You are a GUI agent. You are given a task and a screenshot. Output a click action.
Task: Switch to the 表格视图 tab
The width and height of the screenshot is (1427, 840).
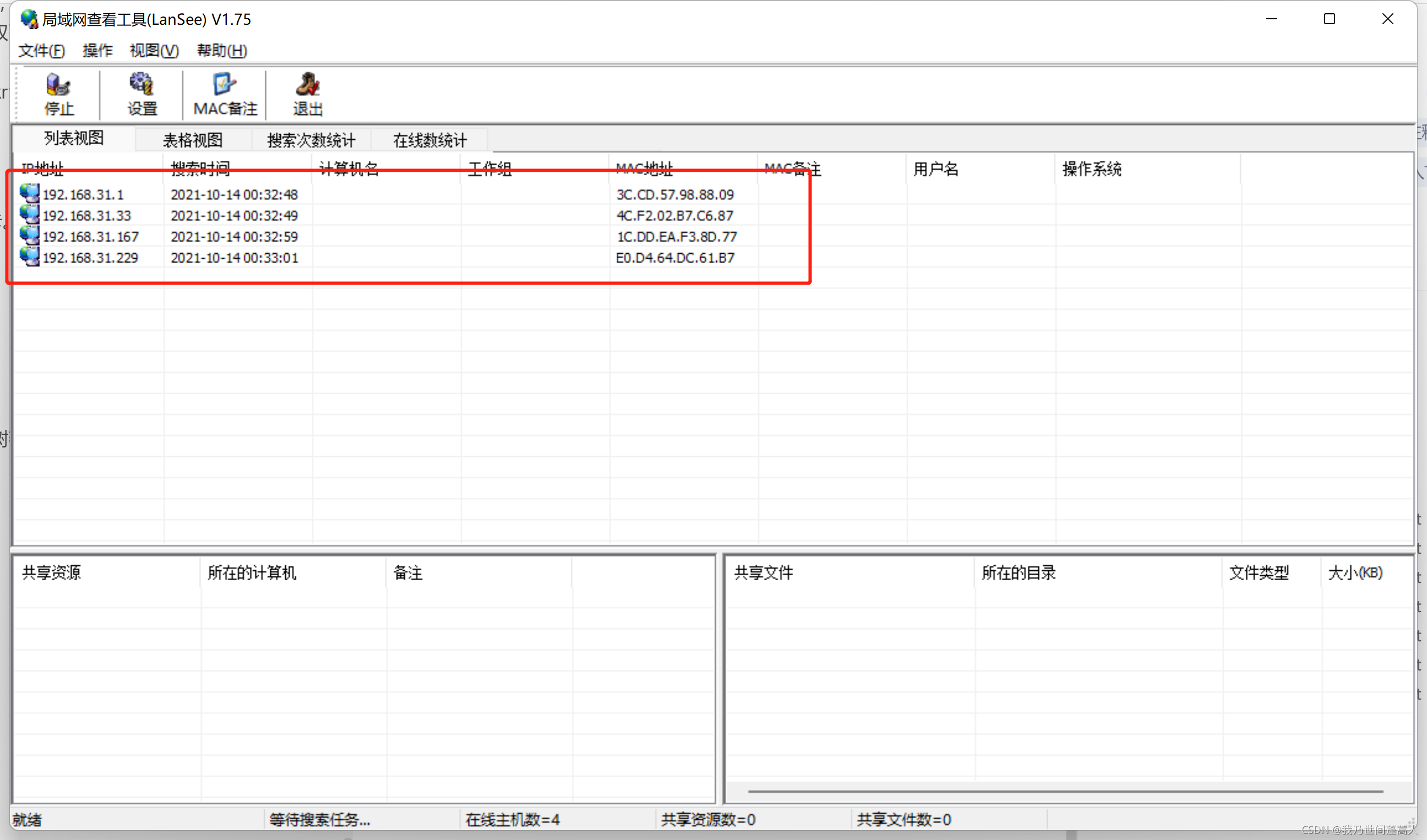193,140
